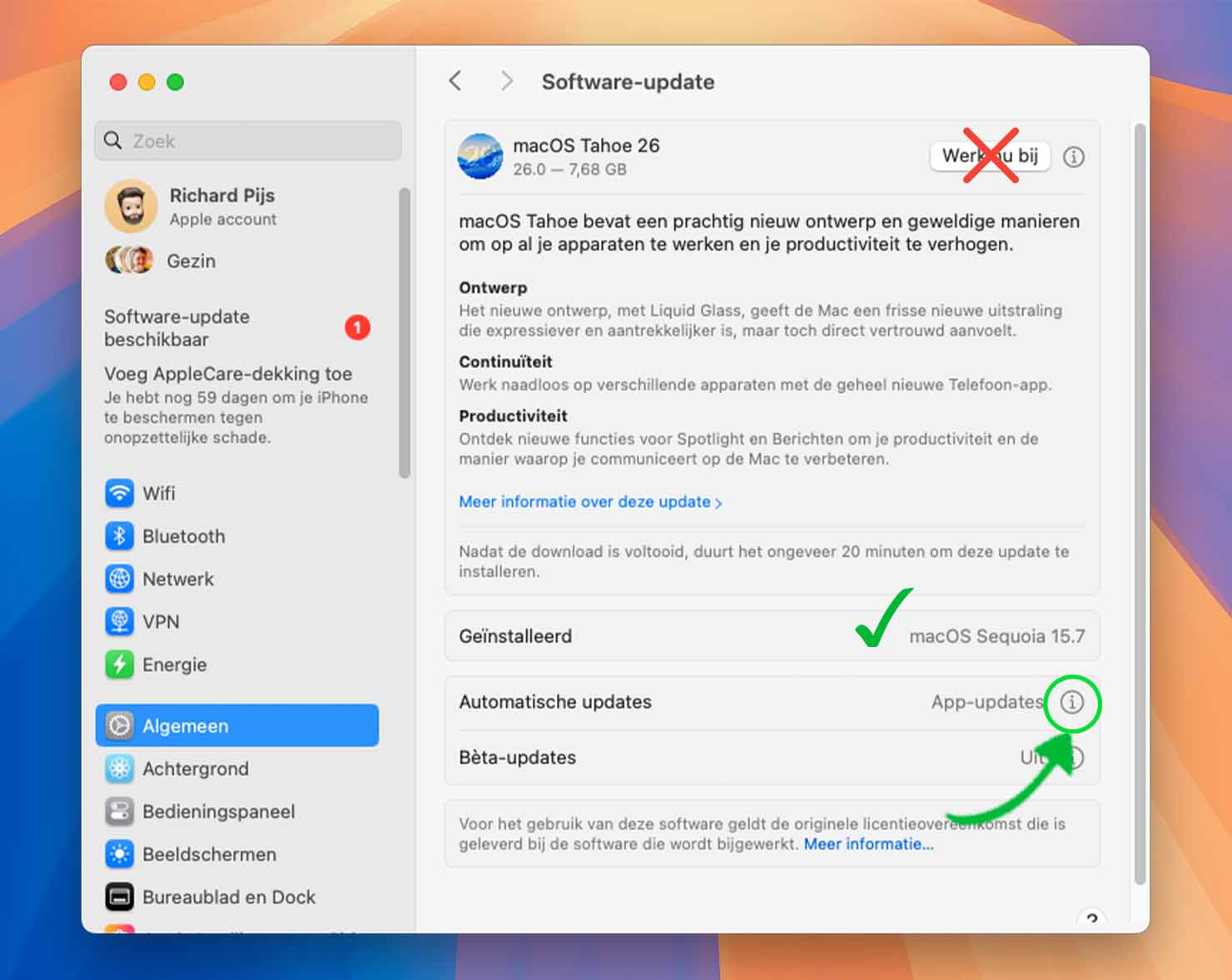Click the macOS Tahoe 26 update icon
The height and width of the screenshot is (980, 1232).
coord(480,156)
